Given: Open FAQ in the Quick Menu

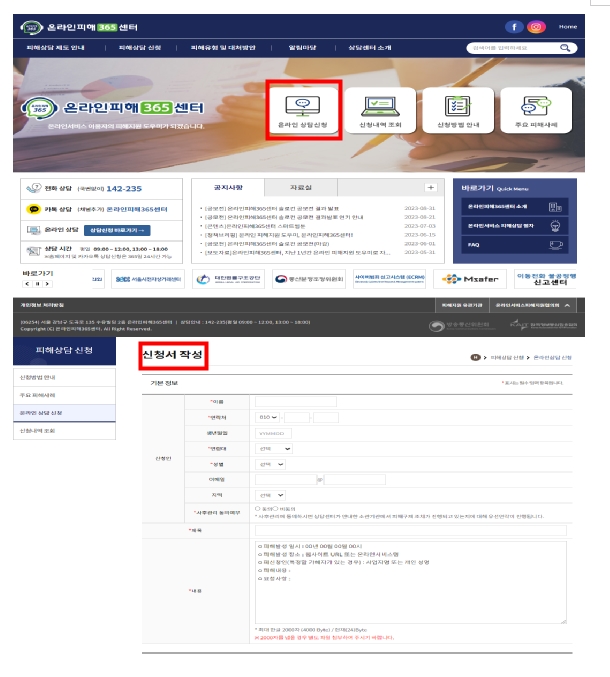Looking at the screenshot, I should (515, 245).
